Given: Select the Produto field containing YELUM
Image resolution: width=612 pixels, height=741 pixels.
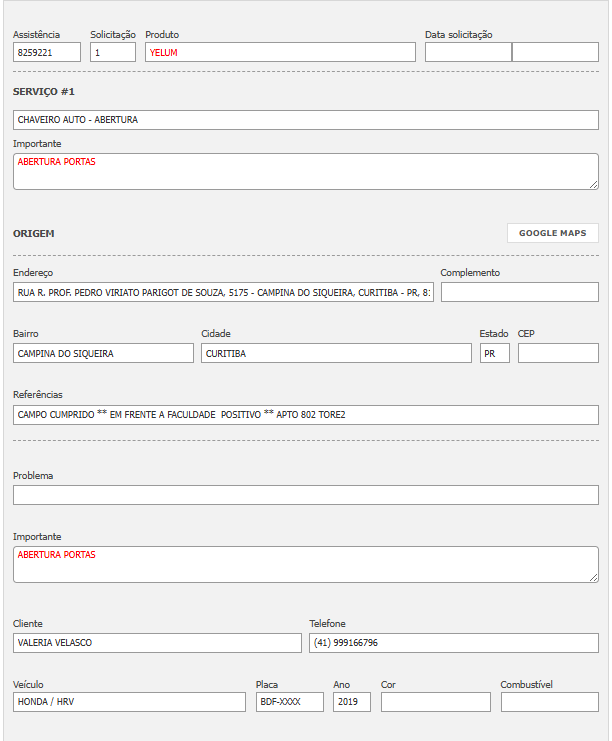Looking at the screenshot, I should (280, 52).
